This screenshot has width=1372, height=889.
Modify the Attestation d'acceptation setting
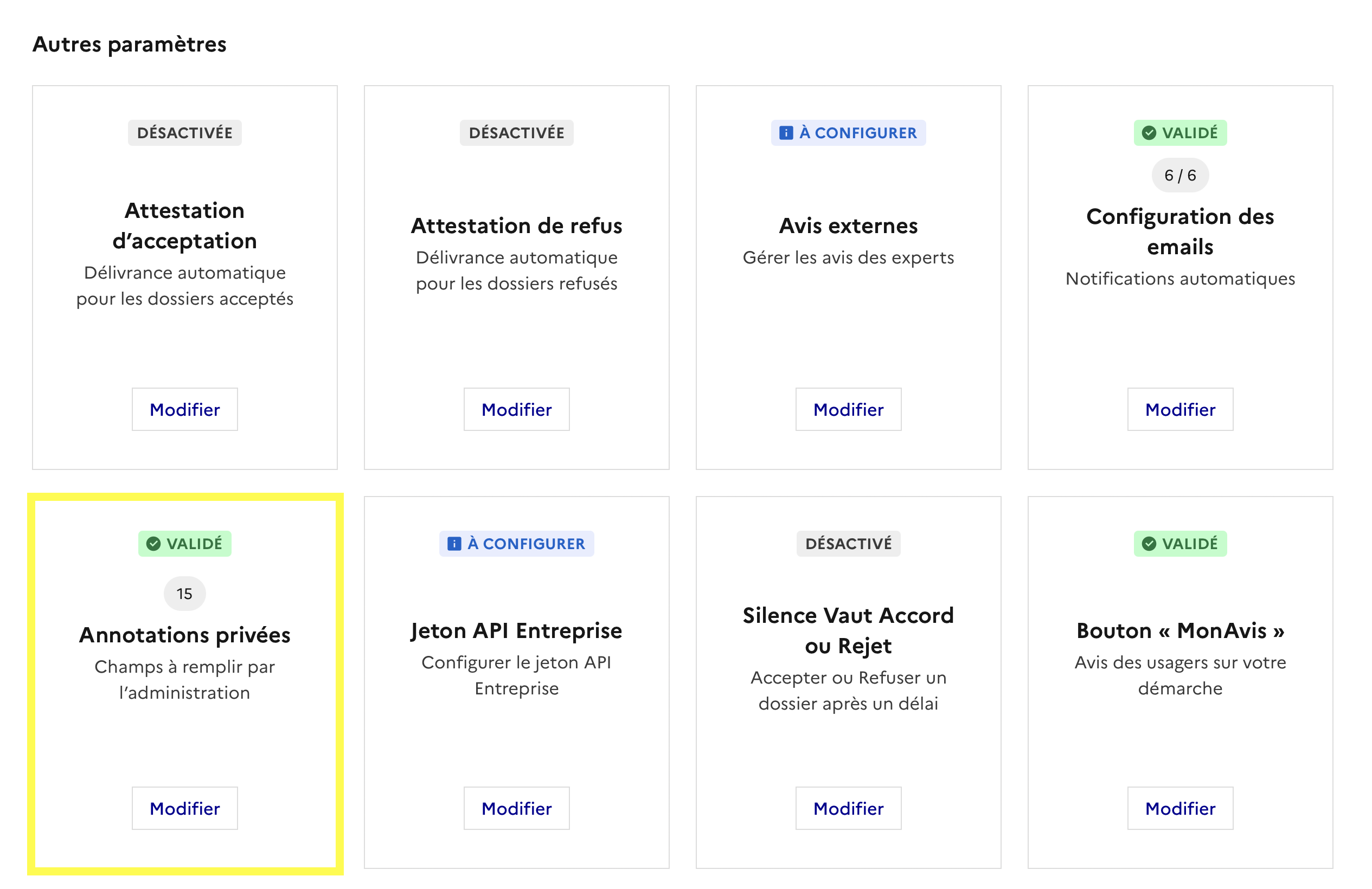184,409
